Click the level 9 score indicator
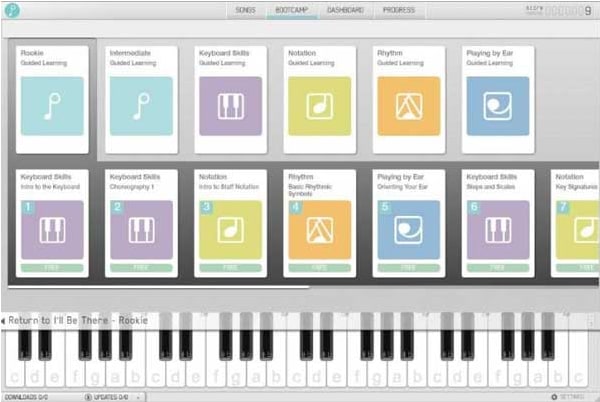The height and width of the screenshot is (402, 600). click(x=588, y=11)
